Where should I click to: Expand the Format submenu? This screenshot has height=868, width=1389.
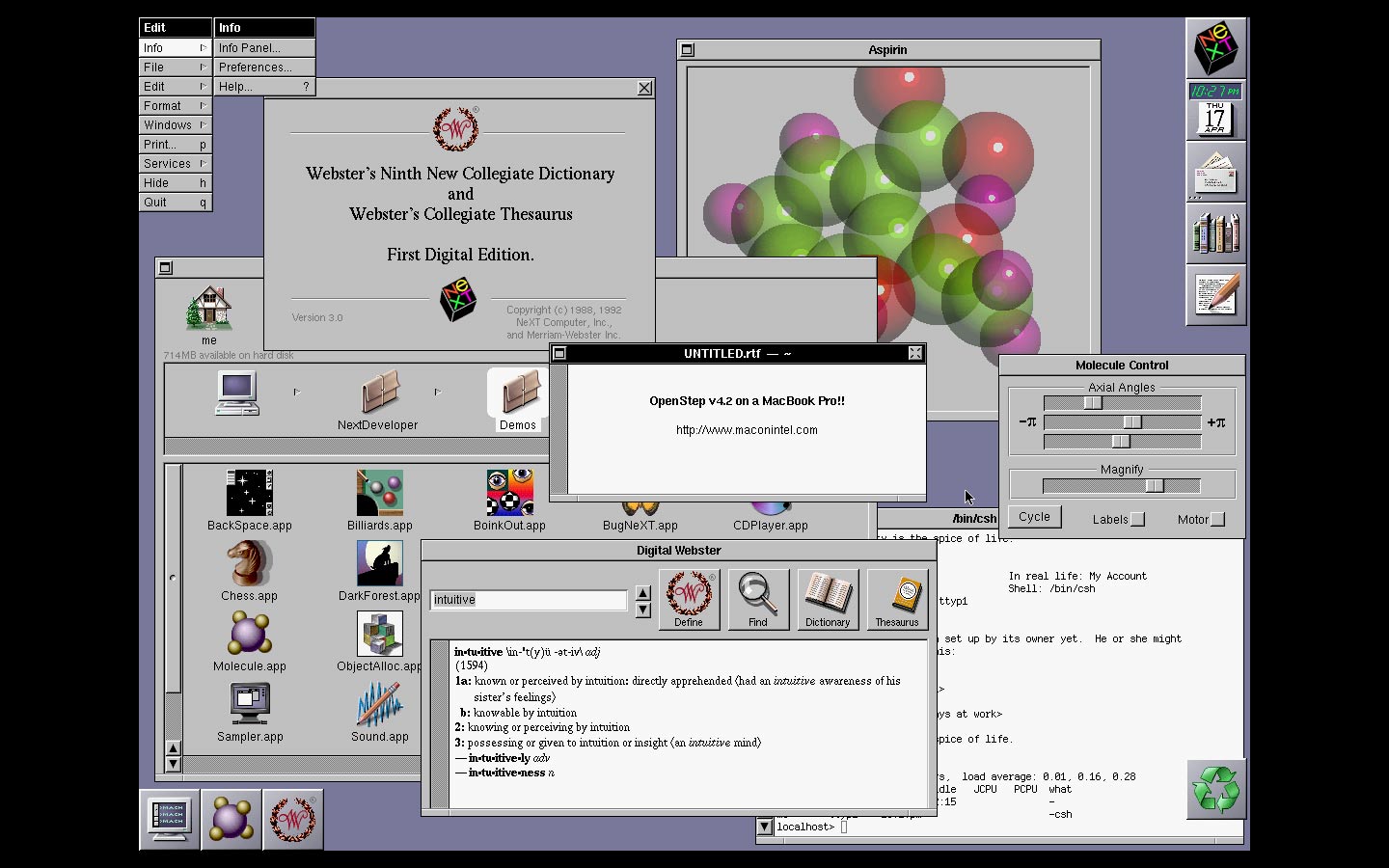pos(176,105)
